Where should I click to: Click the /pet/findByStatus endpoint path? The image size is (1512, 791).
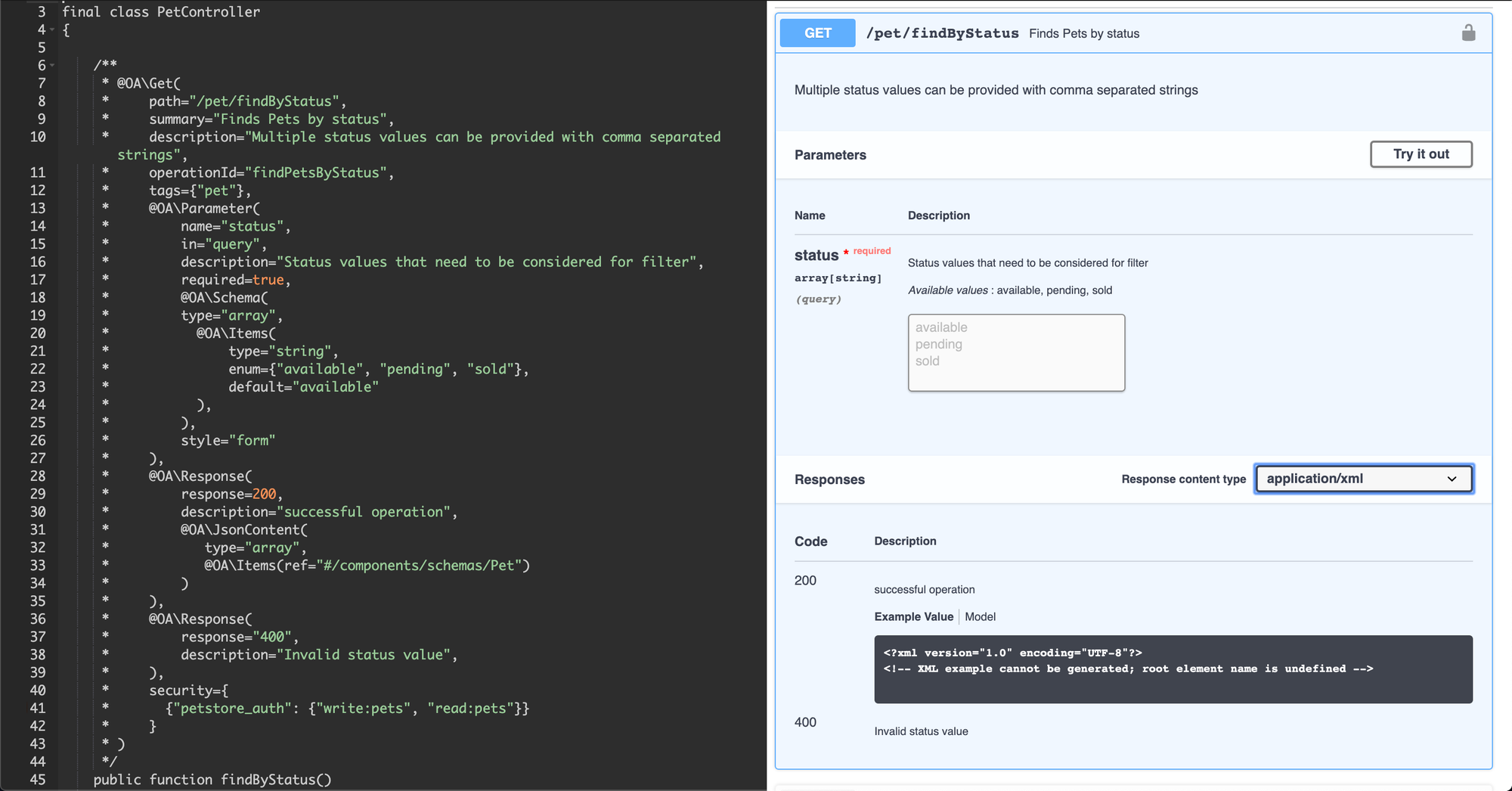tap(943, 33)
